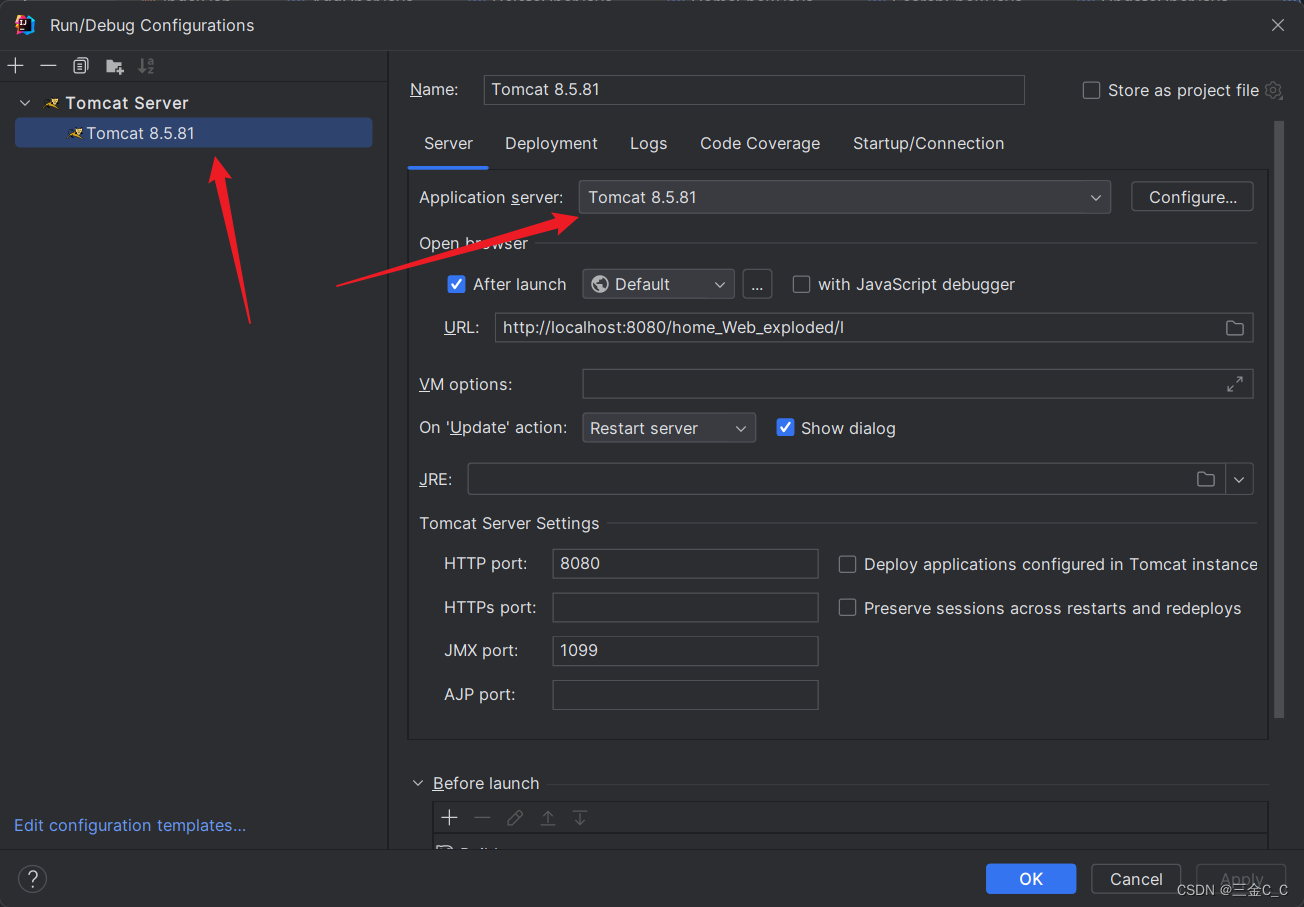Close the Run/Debug Configurations dialog

(x=1278, y=25)
